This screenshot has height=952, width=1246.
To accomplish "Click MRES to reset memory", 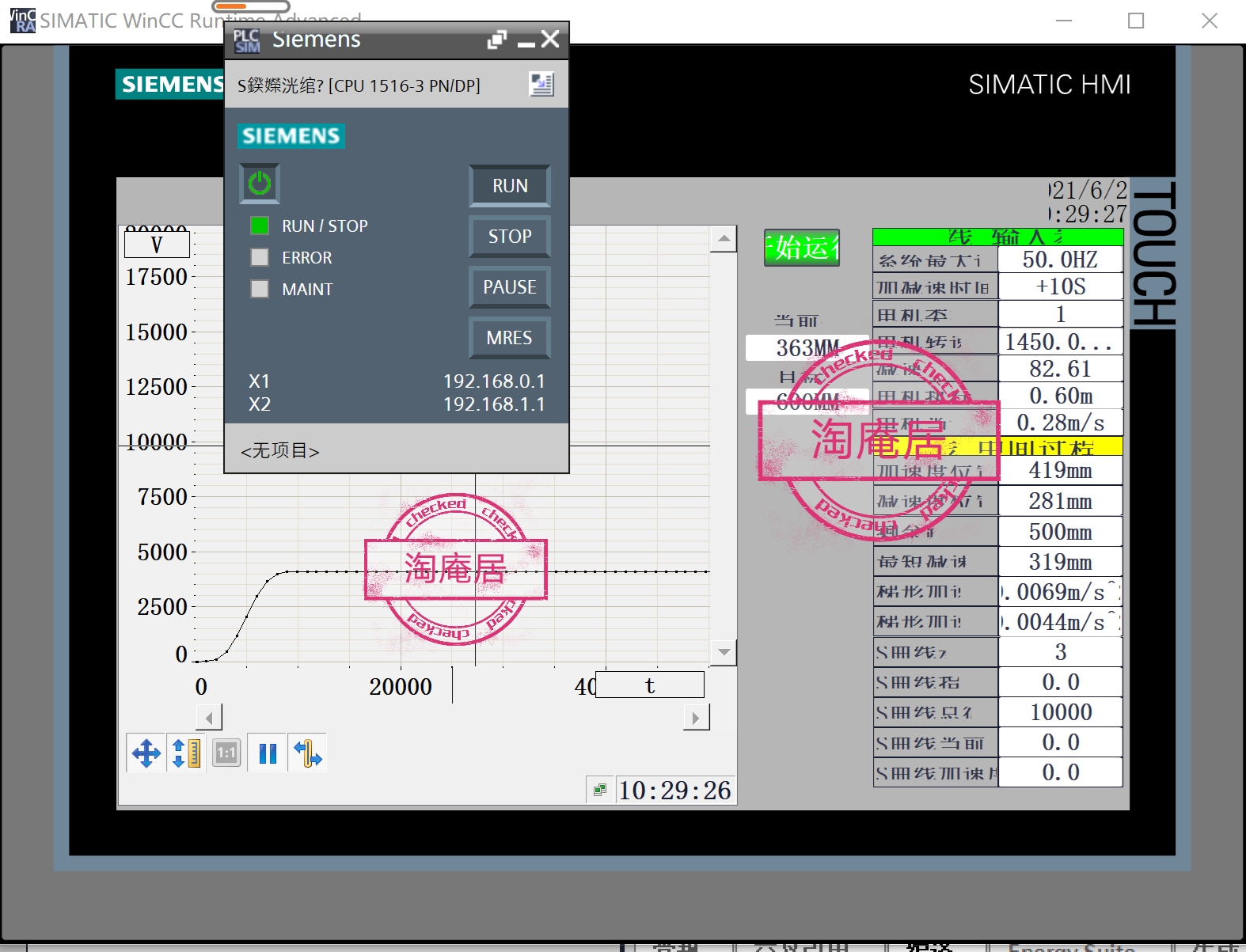I will tap(510, 338).
